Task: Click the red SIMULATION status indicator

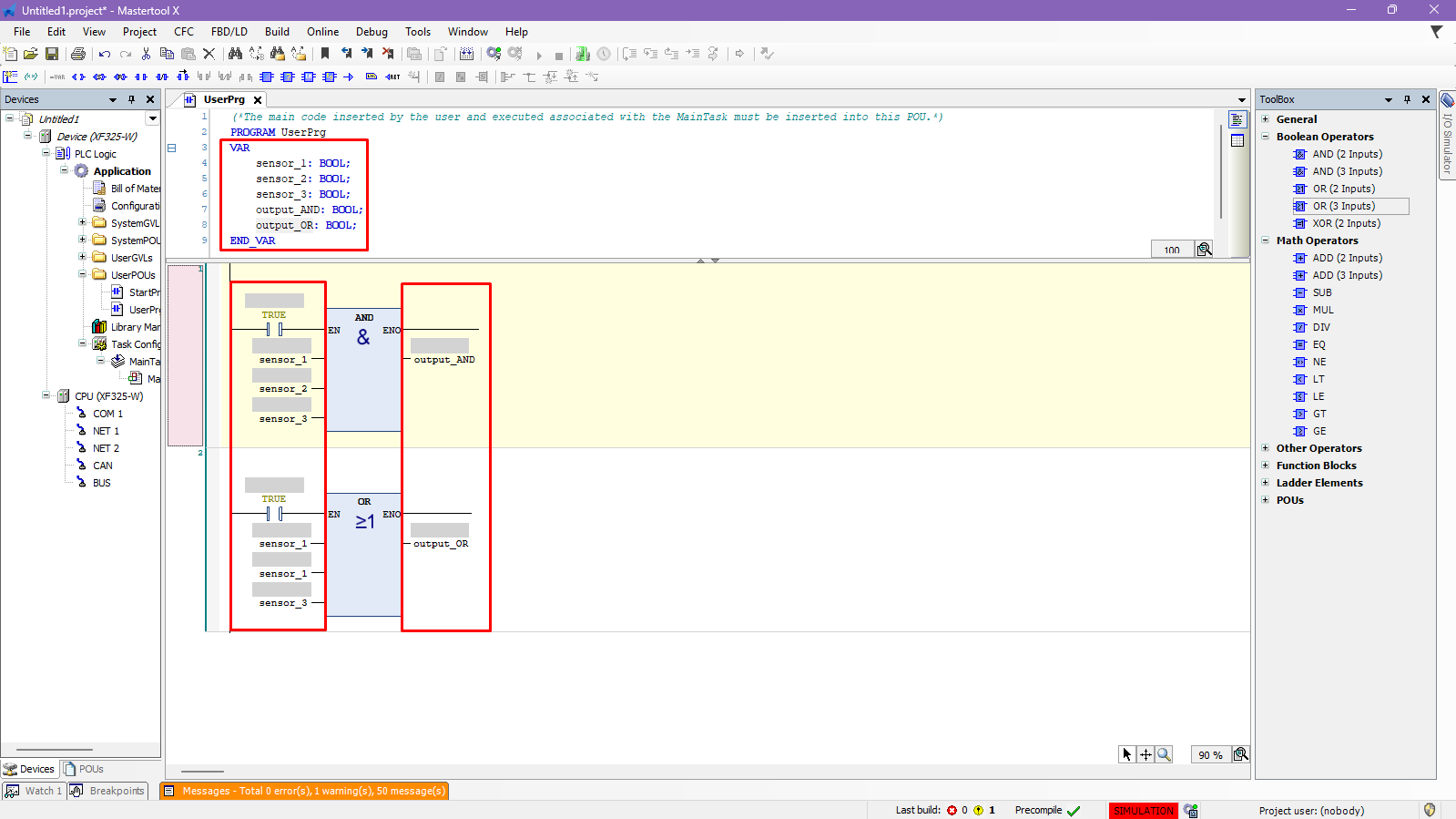Action: pyautogui.click(x=1143, y=810)
